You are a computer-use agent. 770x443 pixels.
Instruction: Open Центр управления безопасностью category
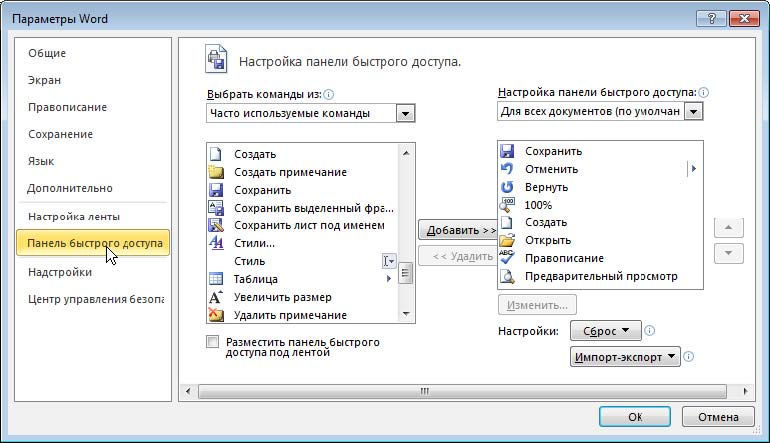(96, 299)
